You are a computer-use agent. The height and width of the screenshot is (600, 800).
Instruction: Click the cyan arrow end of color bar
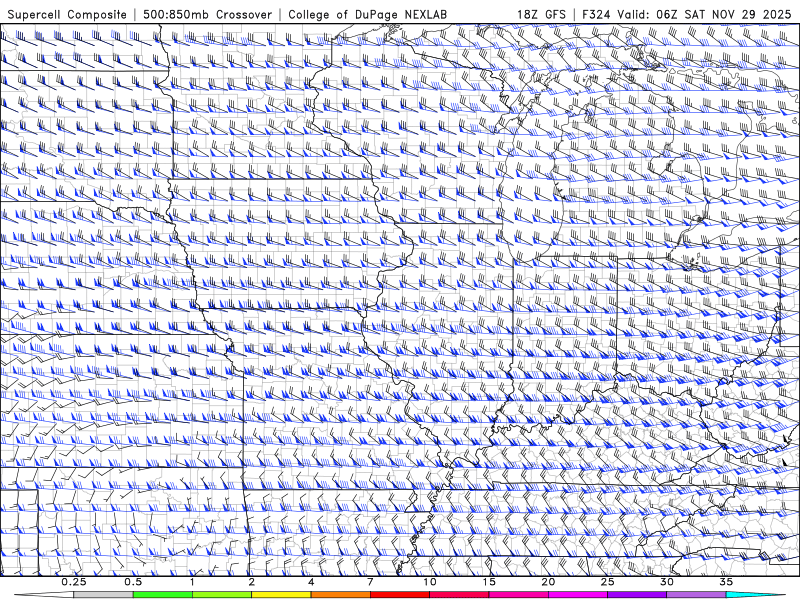pyautogui.click(x=756, y=595)
